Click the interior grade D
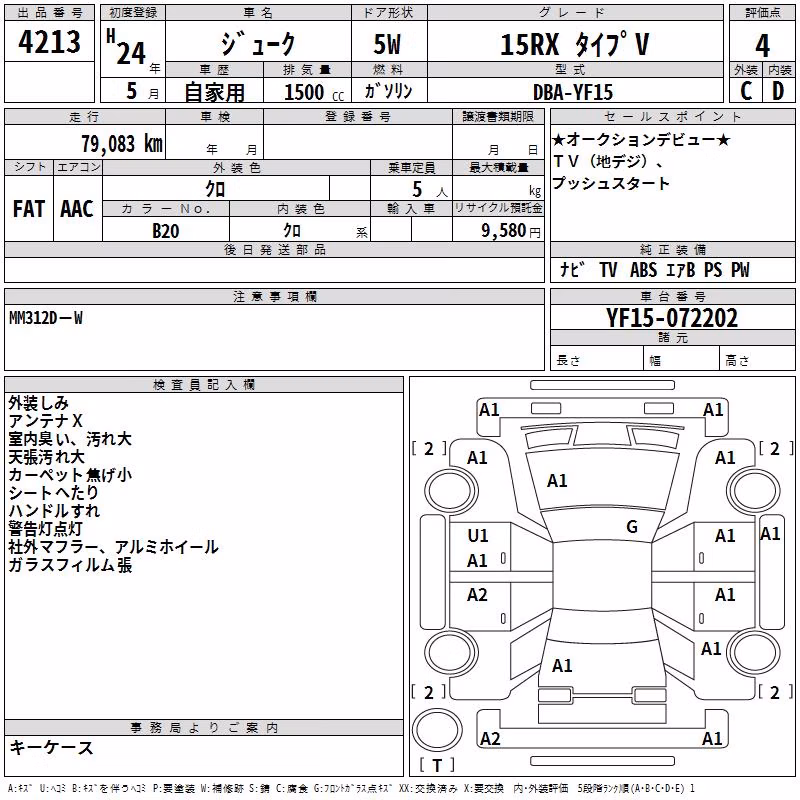Image resolution: width=800 pixels, height=800 pixels. point(778,91)
